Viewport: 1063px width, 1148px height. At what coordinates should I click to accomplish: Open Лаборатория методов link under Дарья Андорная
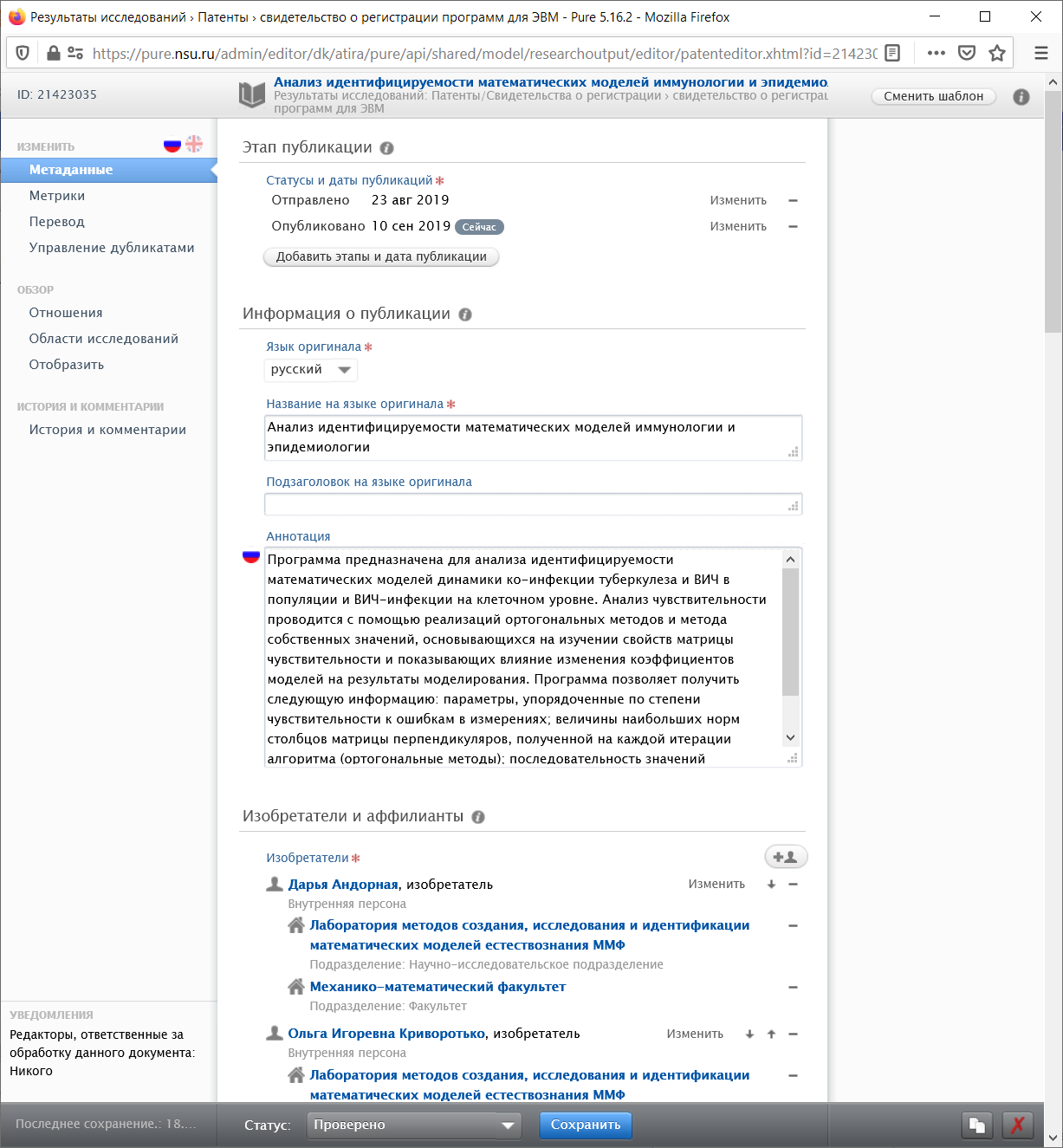pyautogui.click(x=530, y=935)
